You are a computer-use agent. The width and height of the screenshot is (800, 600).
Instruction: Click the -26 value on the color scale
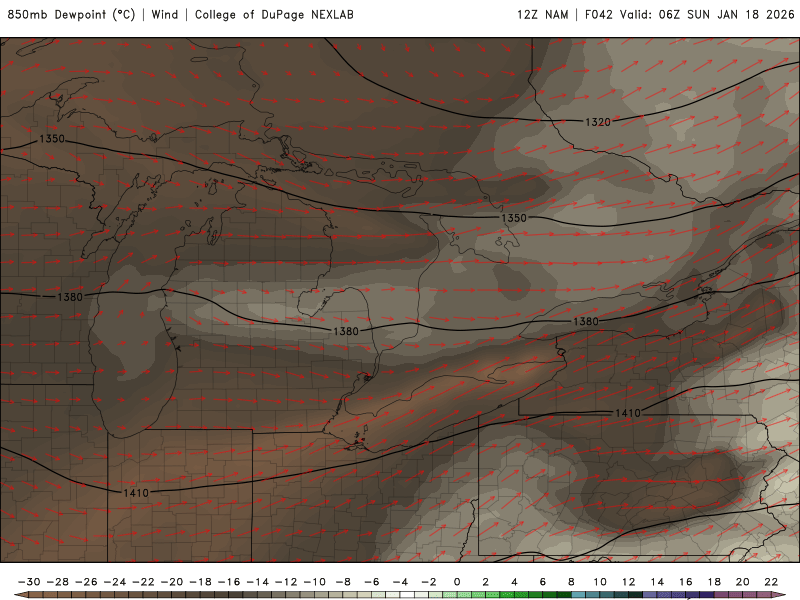point(86,582)
